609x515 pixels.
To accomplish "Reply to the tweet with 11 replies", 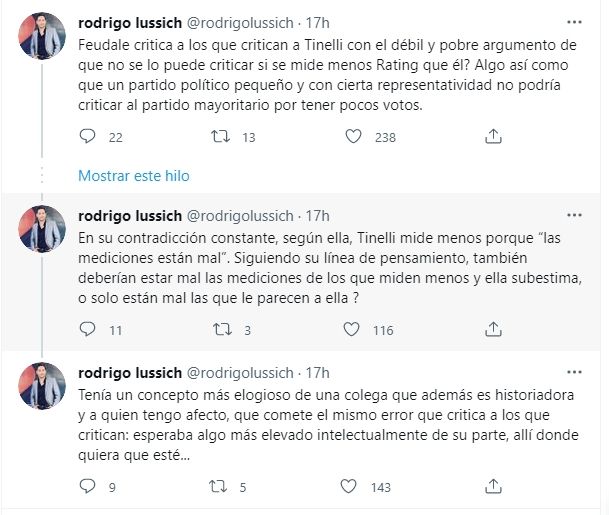I will point(87,330).
